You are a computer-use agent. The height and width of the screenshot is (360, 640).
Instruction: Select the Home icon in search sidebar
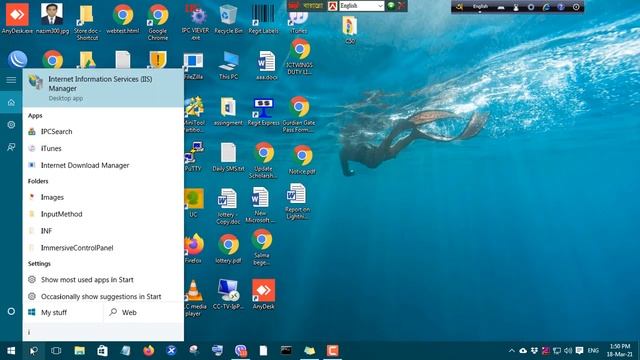coord(11,102)
